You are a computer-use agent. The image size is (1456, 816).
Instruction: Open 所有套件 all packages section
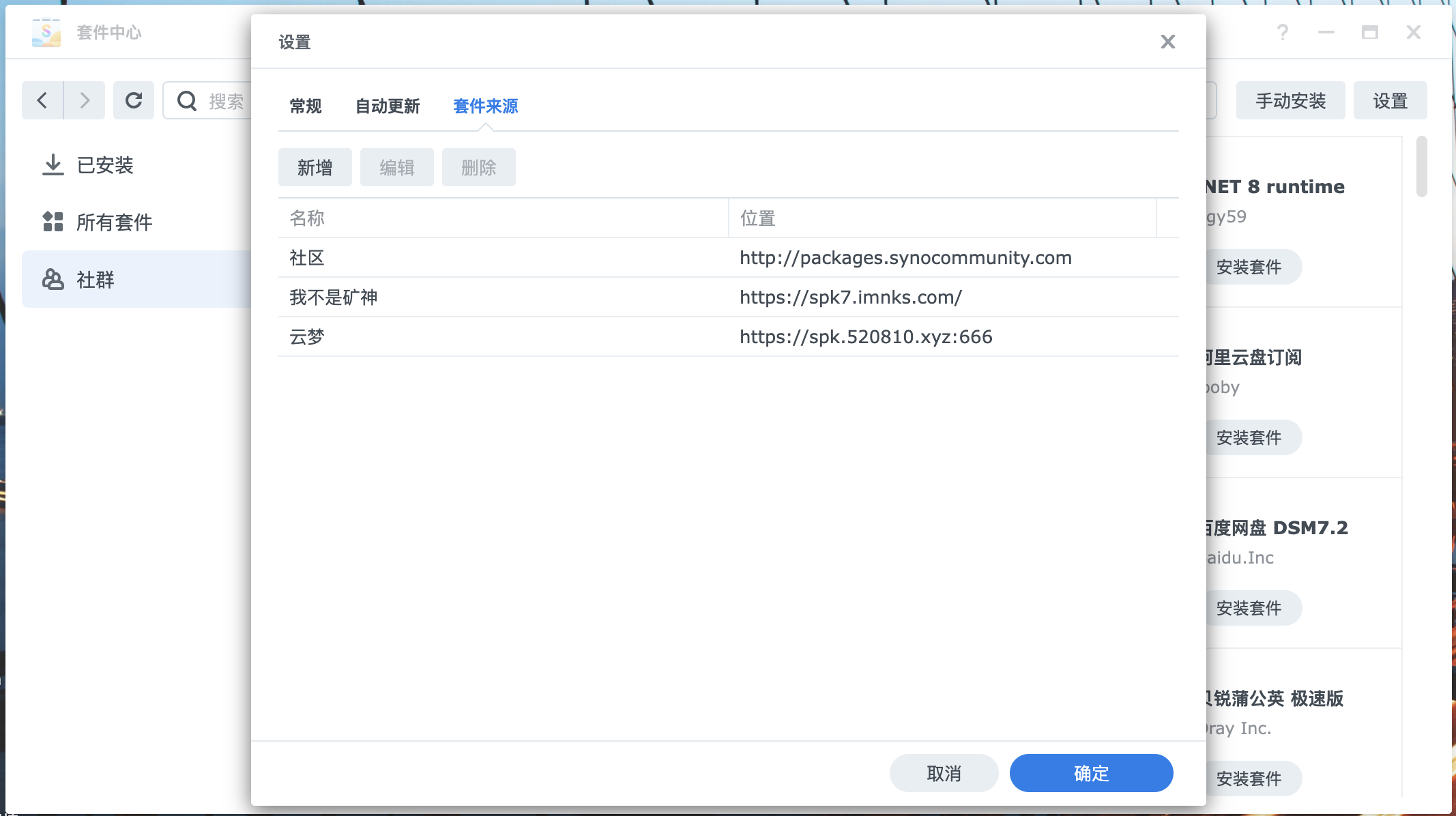[x=114, y=222]
